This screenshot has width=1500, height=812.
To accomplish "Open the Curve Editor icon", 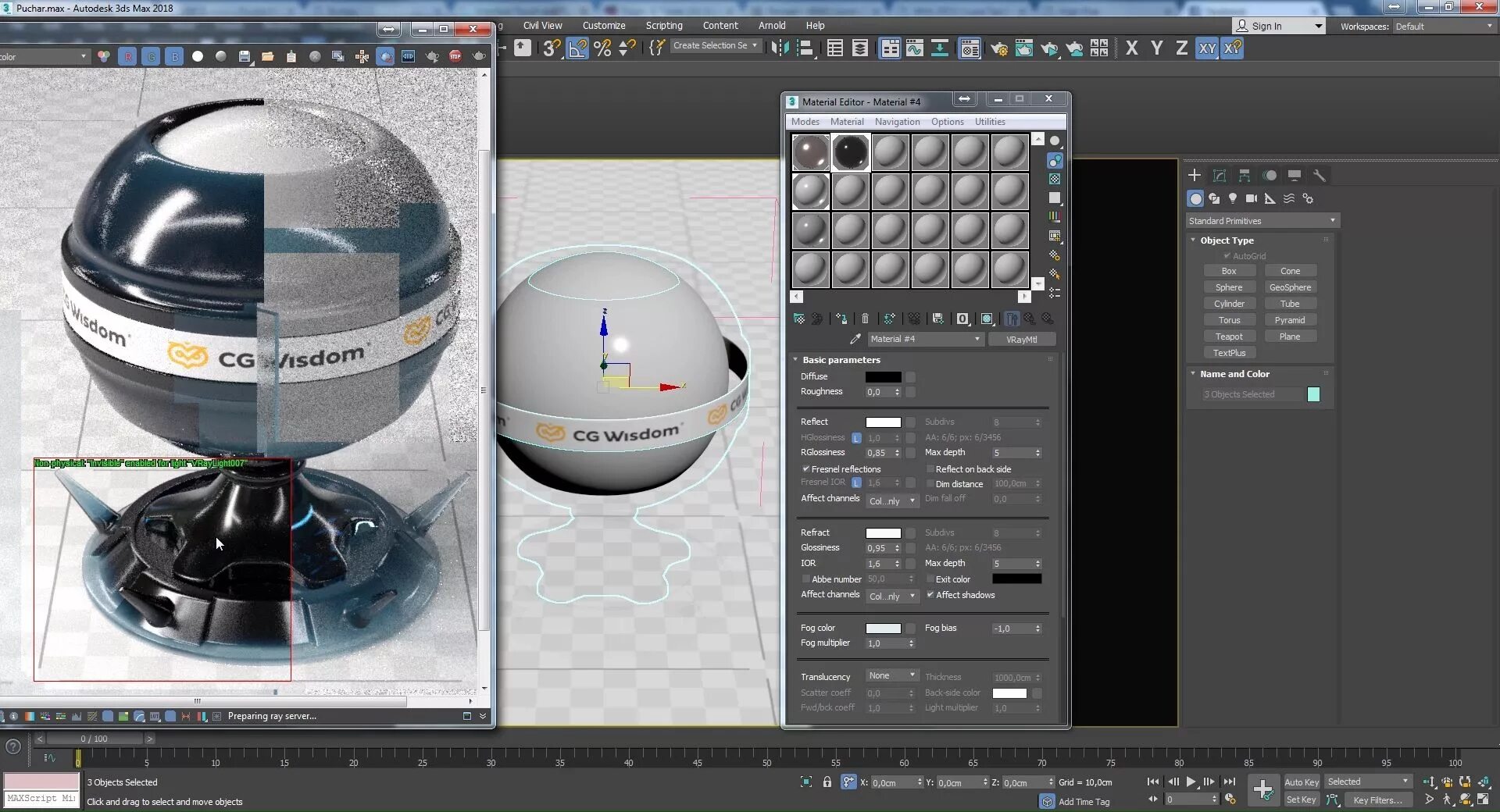I will [915, 48].
